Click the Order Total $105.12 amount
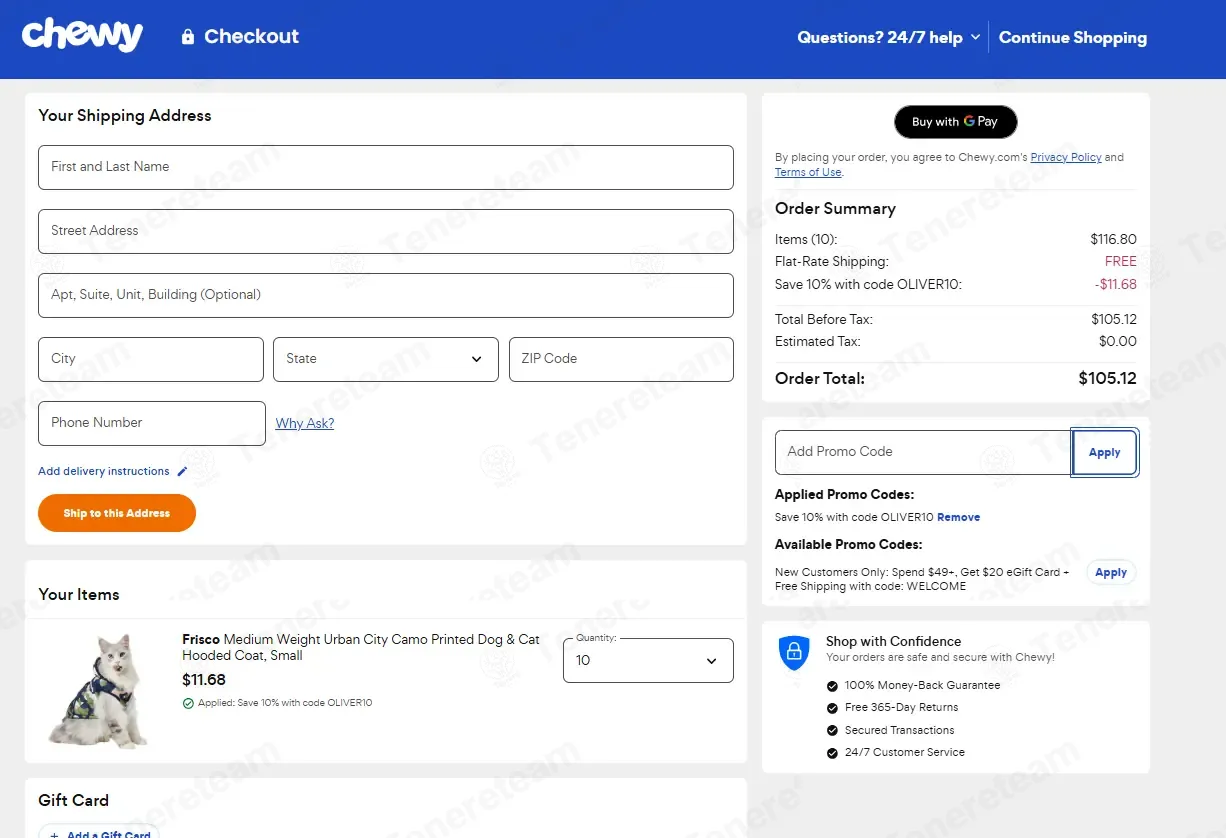Viewport: 1226px width, 838px height. tap(1107, 379)
